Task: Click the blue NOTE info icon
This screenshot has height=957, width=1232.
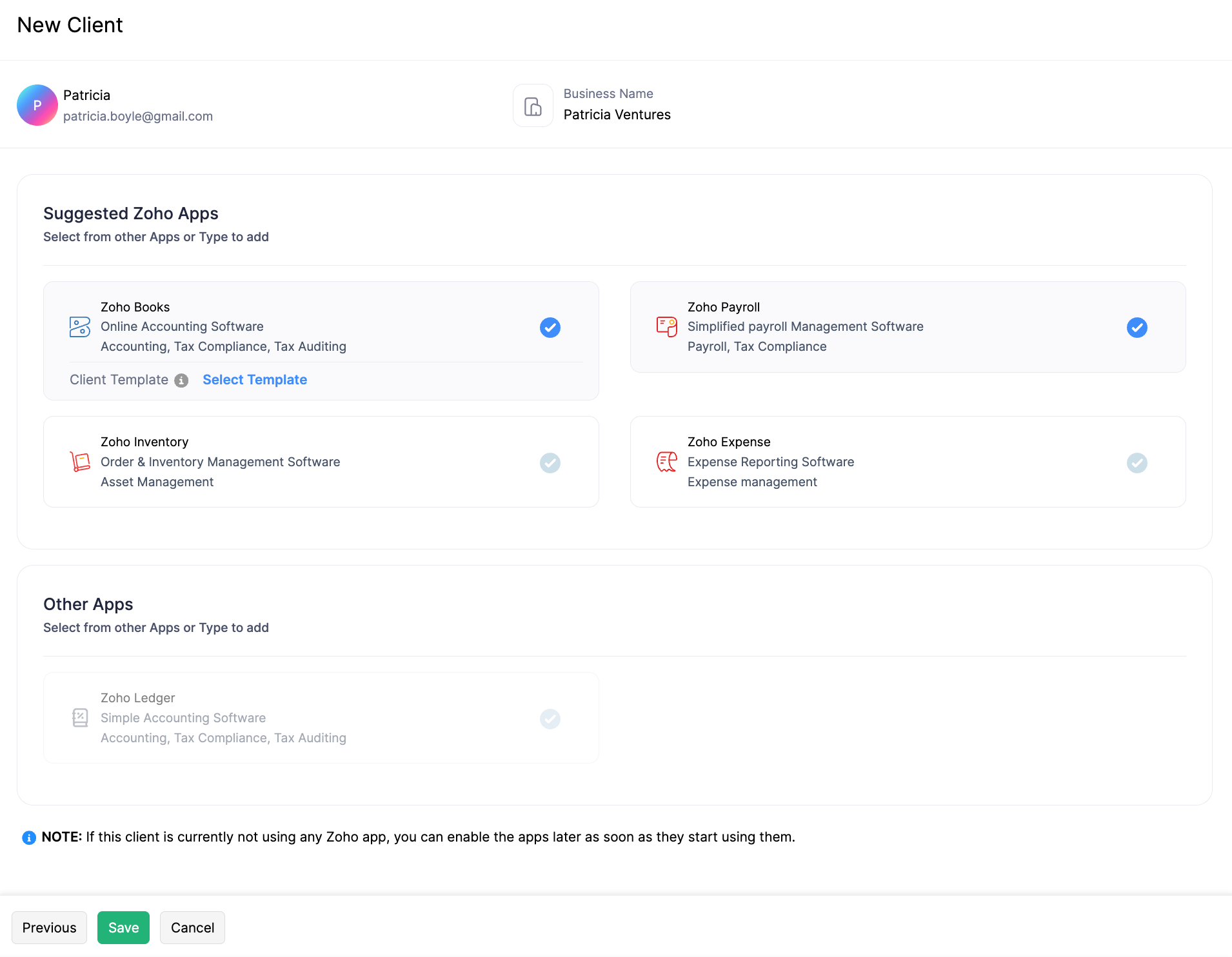Action: pos(29,838)
